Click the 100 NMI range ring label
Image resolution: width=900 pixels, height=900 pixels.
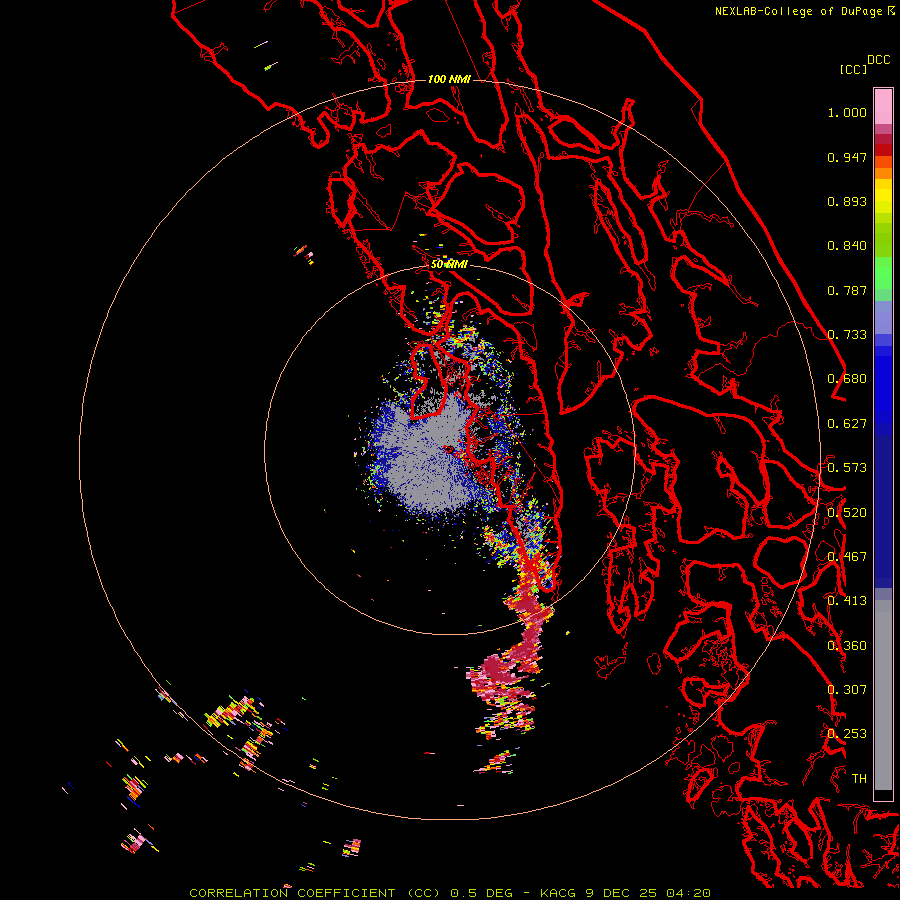tap(449, 79)
